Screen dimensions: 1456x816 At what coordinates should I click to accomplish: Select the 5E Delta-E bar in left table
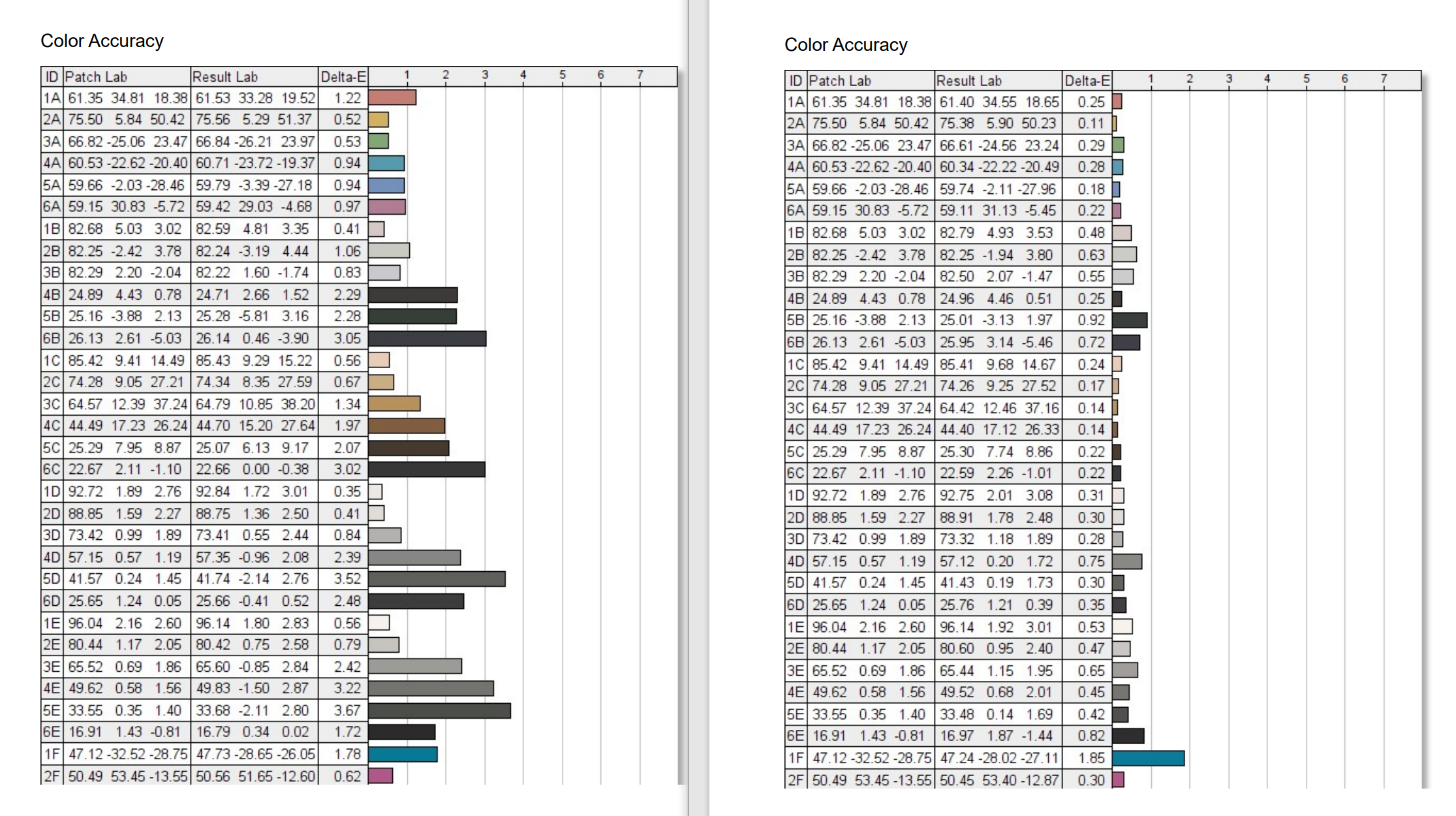pos(439,710)
